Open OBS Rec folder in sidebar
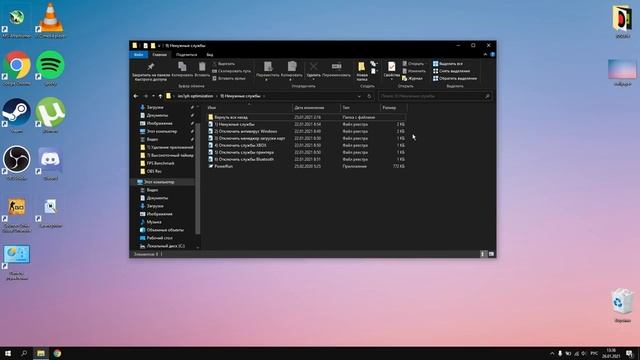This screenshot has height=360, width=640. (x=154, y=171)
